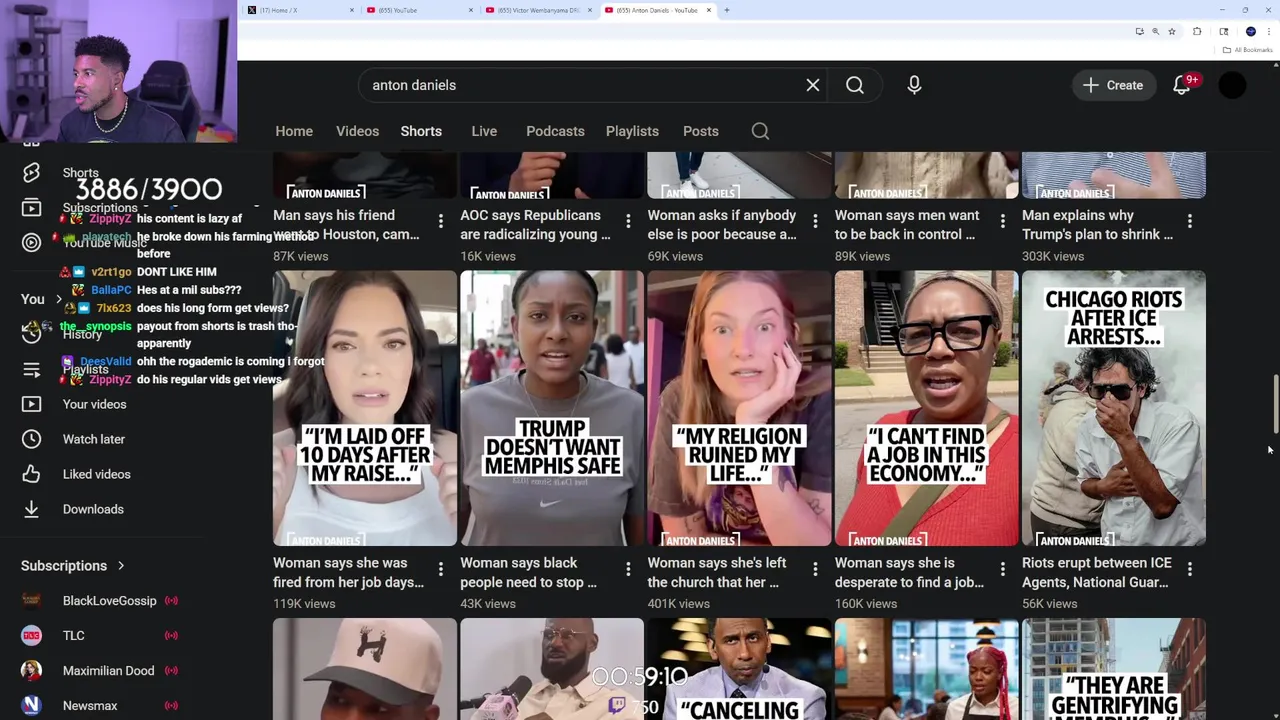
Task: Open "Woman says she was fired from her job" title
Action: (348, 573)
